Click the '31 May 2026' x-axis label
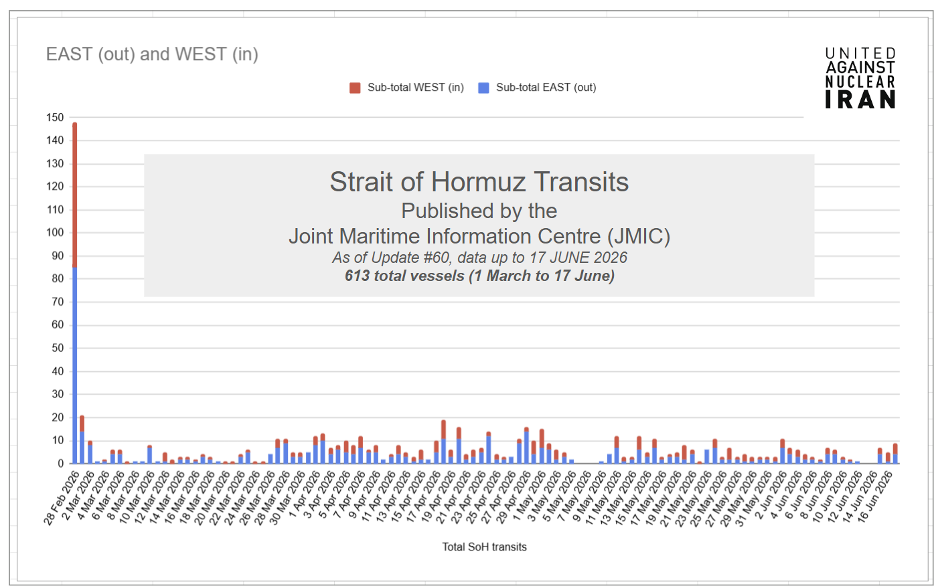 pyautogui.click(x=752, y=497)
